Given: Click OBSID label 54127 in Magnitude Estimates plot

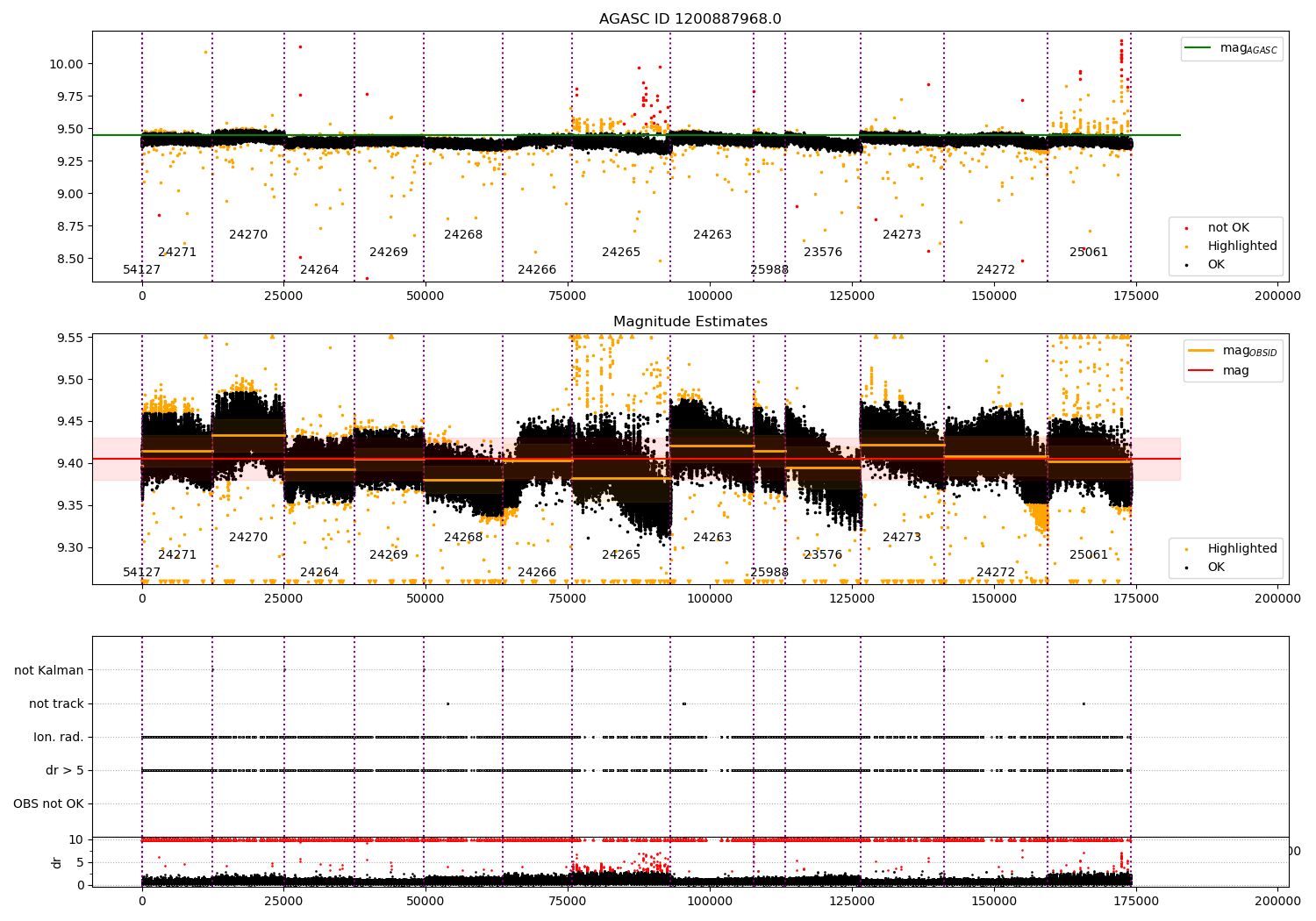Looking at the screenshot, I should click(142, 573).
